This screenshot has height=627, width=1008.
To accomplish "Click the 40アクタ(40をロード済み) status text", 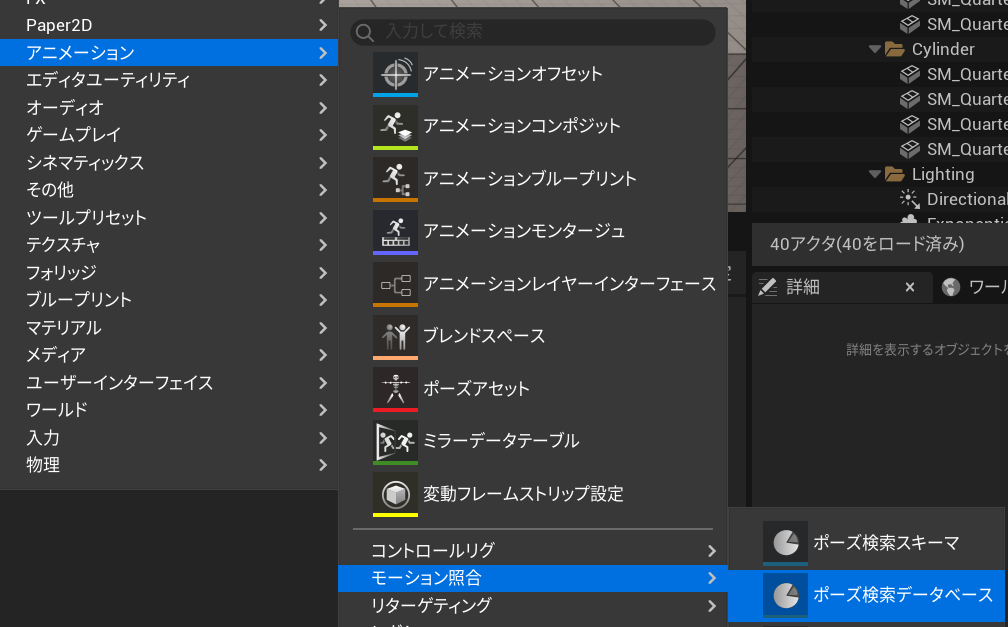I will 867,244.
